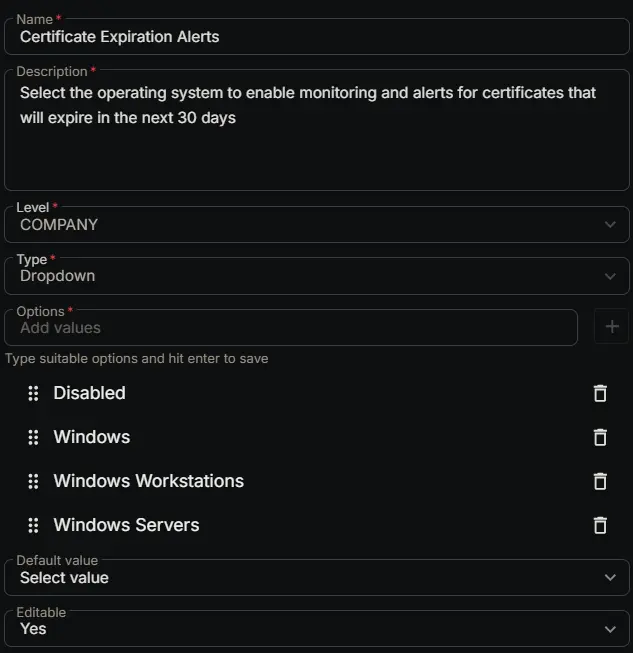
Task: Delete the Windows Servers option
Action: pos(600,525)
